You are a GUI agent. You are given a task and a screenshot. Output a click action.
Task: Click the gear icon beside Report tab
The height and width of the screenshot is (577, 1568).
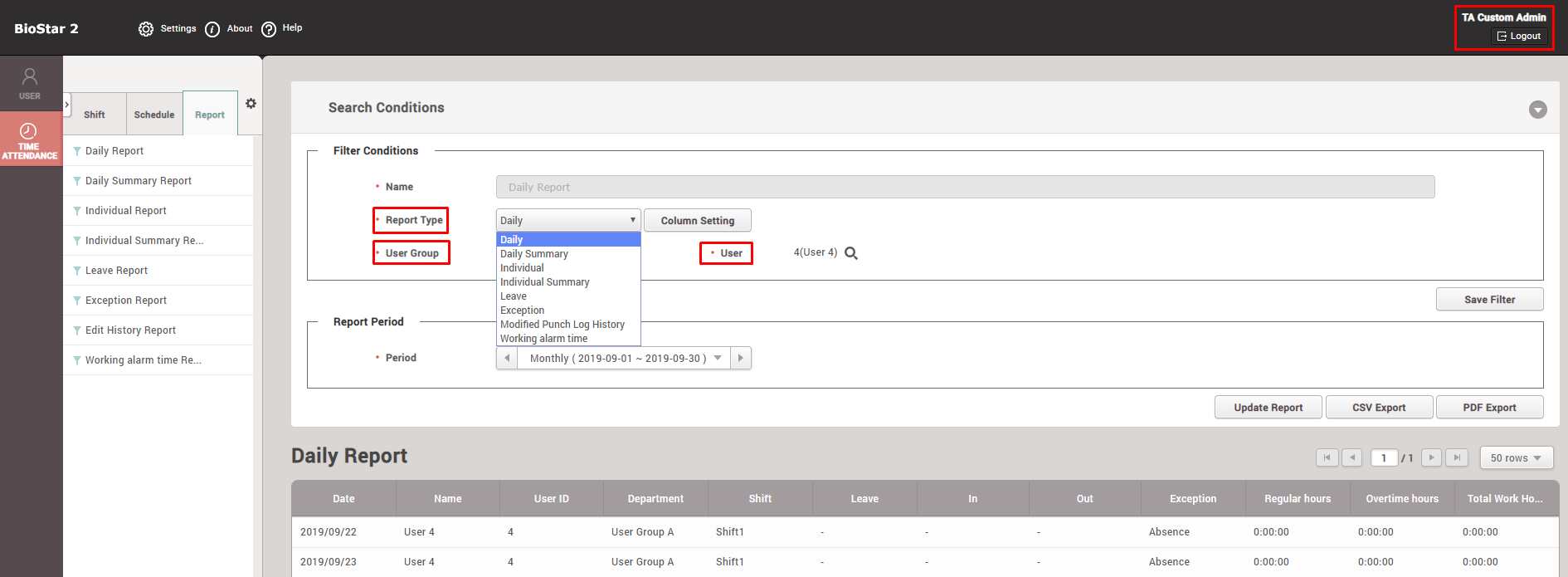[x=251, y=104]
